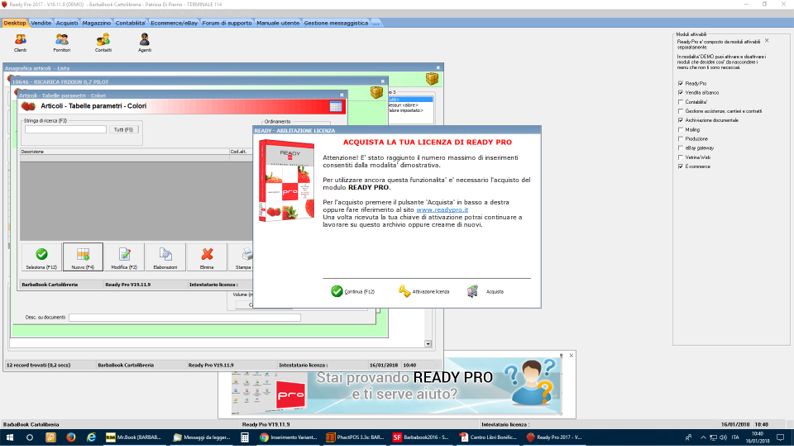Viewport: 794px width, 446px height.
Task: Open the Contabilita' menu tab
Action: (x=131, y=23)
